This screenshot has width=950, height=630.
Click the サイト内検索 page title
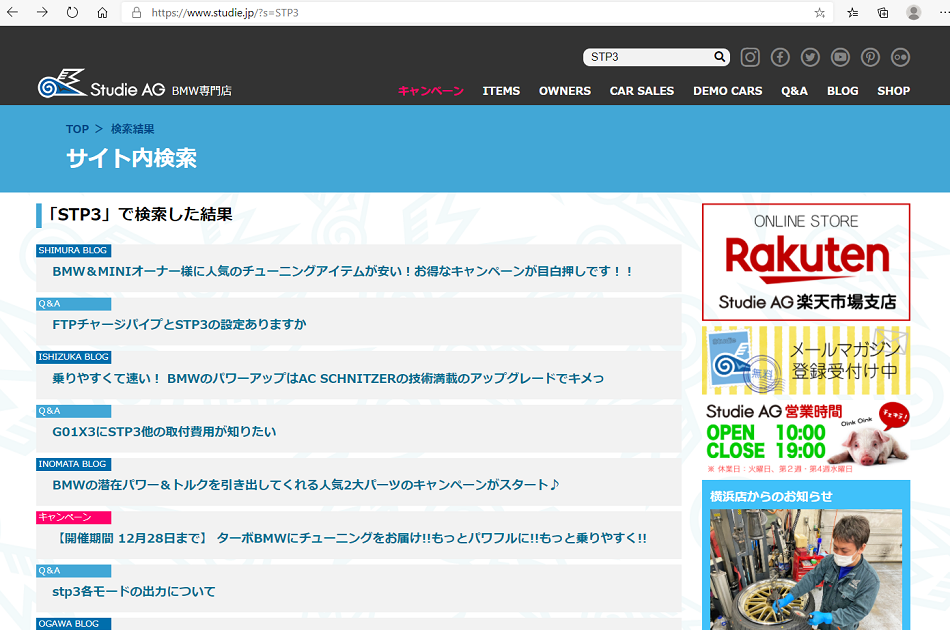click(131, 158)
